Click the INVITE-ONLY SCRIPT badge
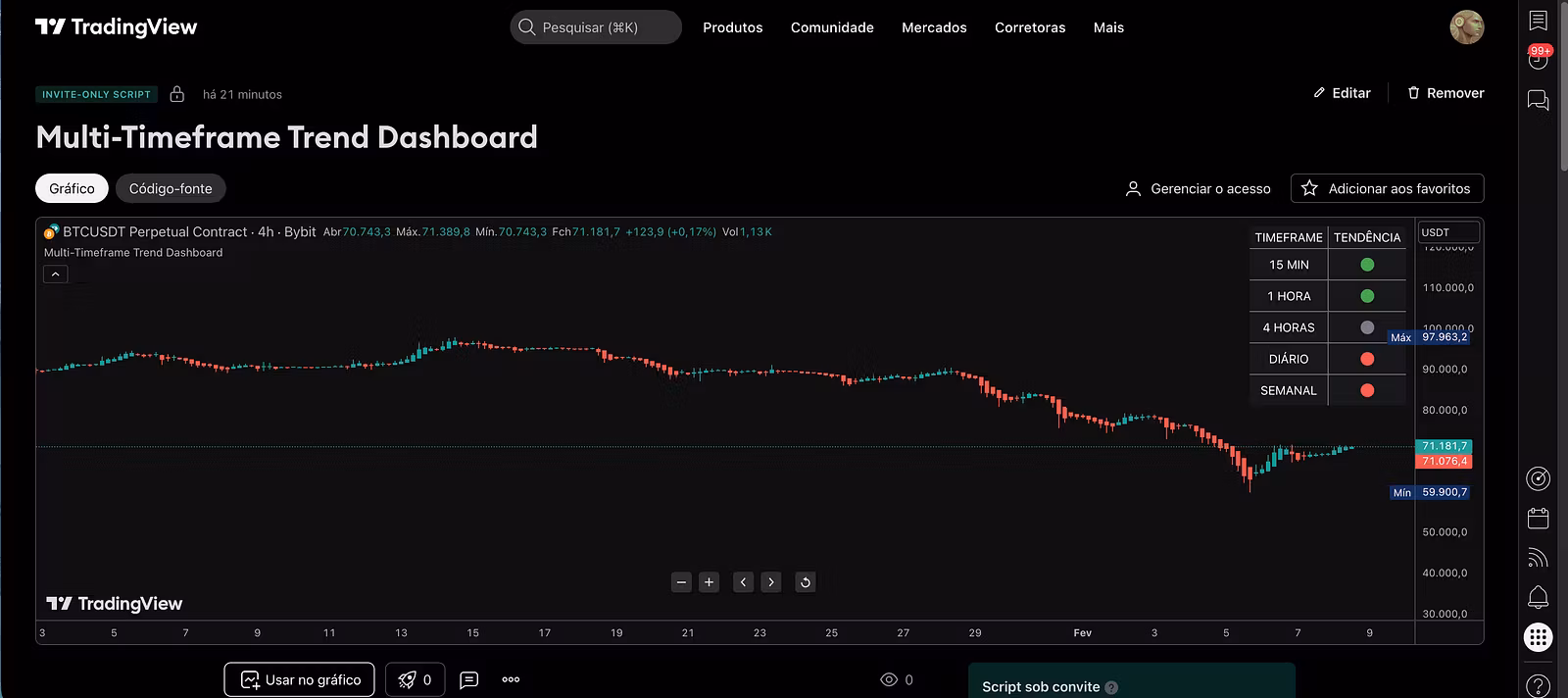This screenshot has width=1568, height=698. 97,94
